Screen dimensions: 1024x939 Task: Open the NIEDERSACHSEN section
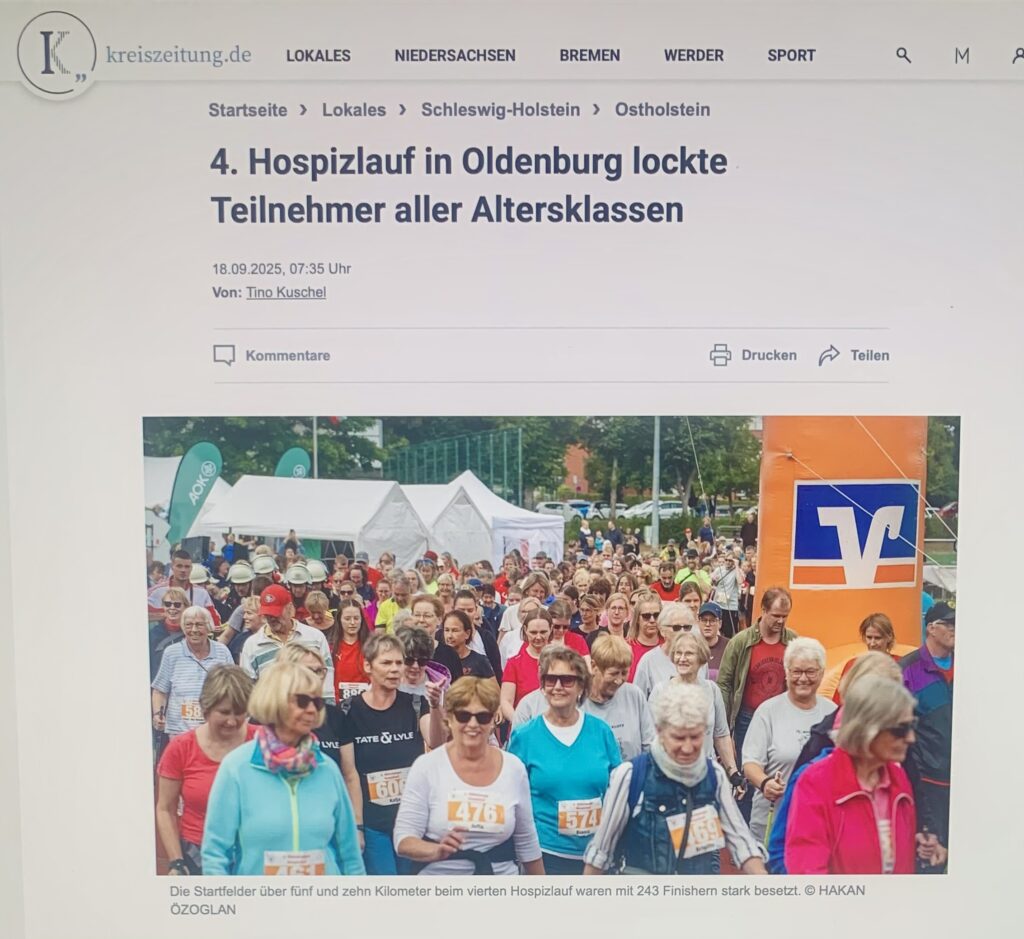coord(455,56)
